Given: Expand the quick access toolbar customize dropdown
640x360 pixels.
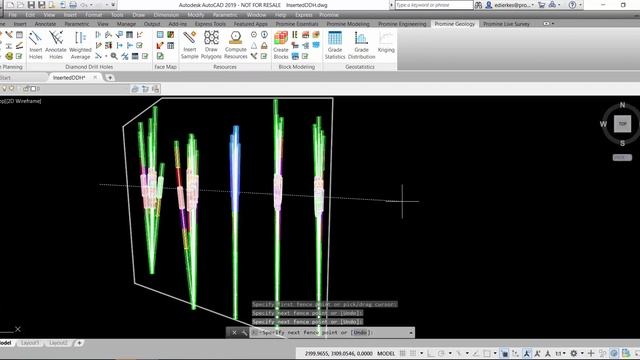Looking at the screenshot, I should [x=113, y=5].
